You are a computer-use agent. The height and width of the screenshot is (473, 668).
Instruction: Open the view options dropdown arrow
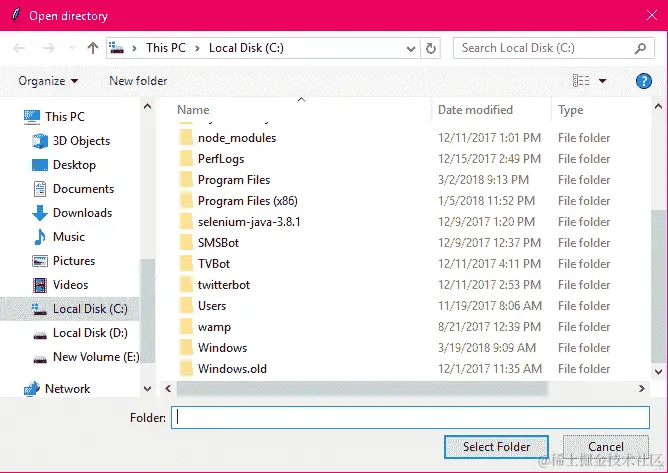pos(602,81)
